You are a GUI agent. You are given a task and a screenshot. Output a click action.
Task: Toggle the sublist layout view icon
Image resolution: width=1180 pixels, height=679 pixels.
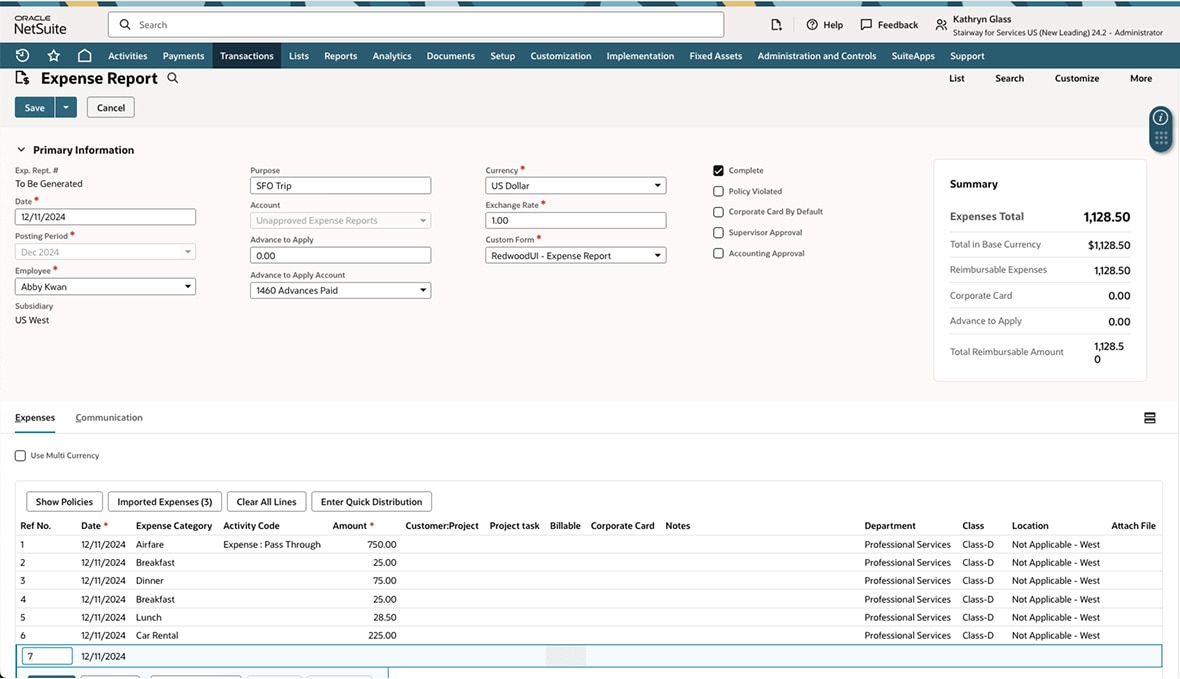click(1149, 418)
